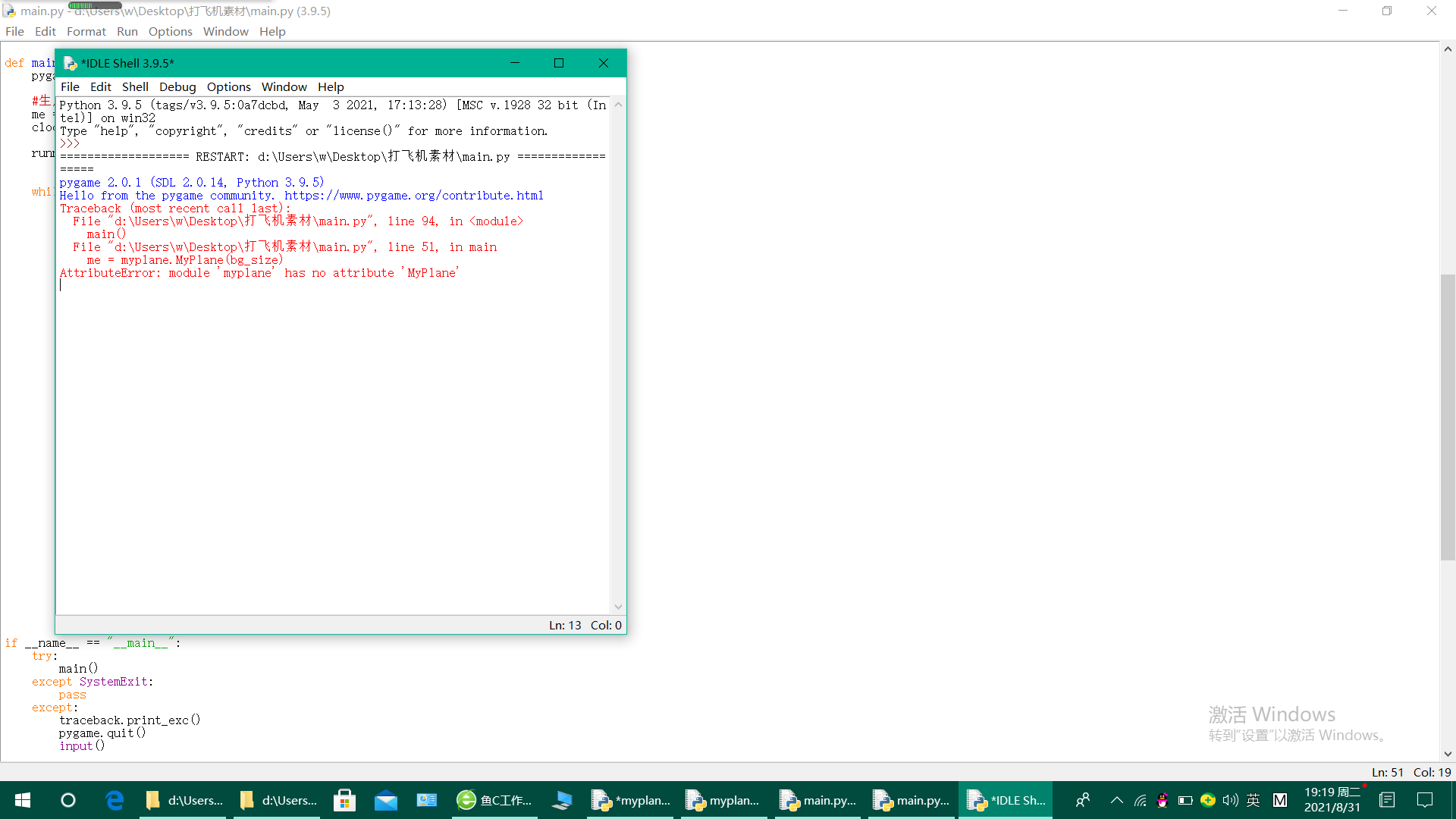This screenshot has width=1456, height=819.
Task: Close the IDLE Shell window
Action: coord(604,63)
